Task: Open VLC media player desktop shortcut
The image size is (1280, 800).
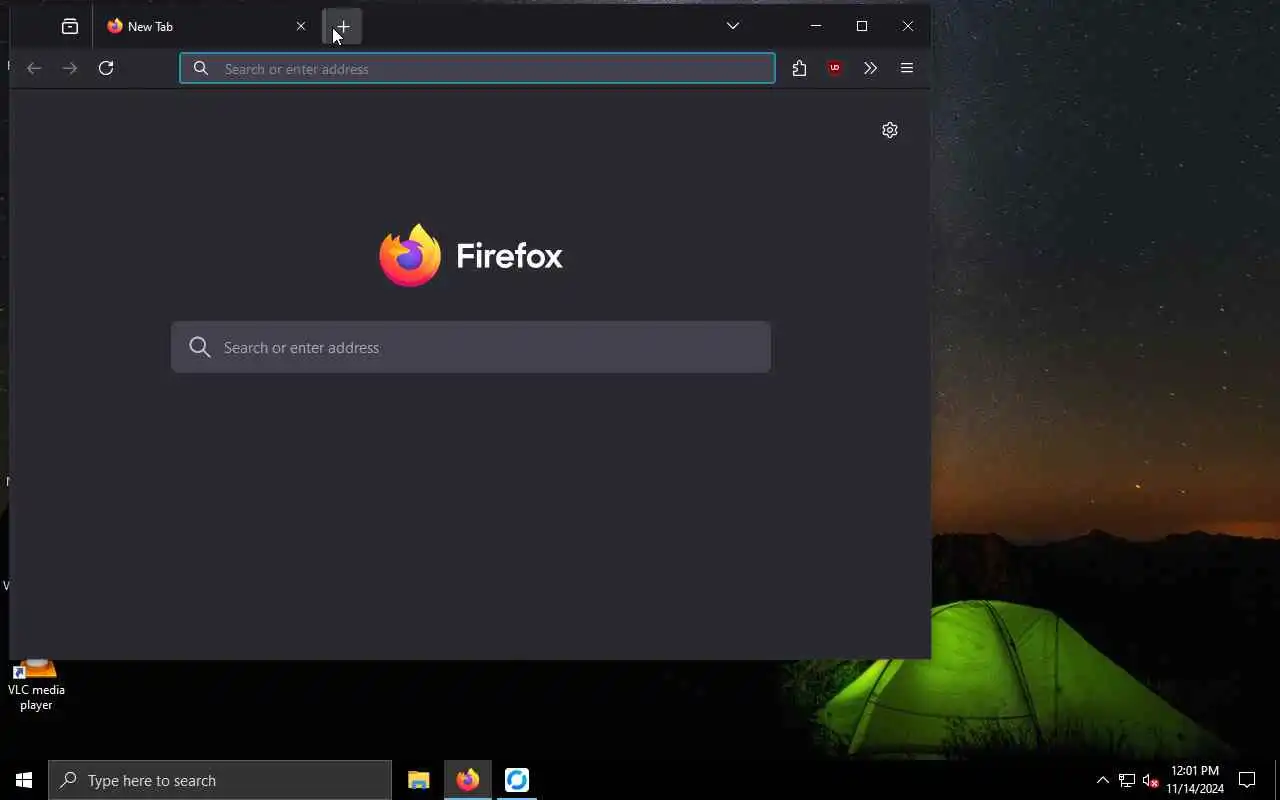Action: coord(36,686)
